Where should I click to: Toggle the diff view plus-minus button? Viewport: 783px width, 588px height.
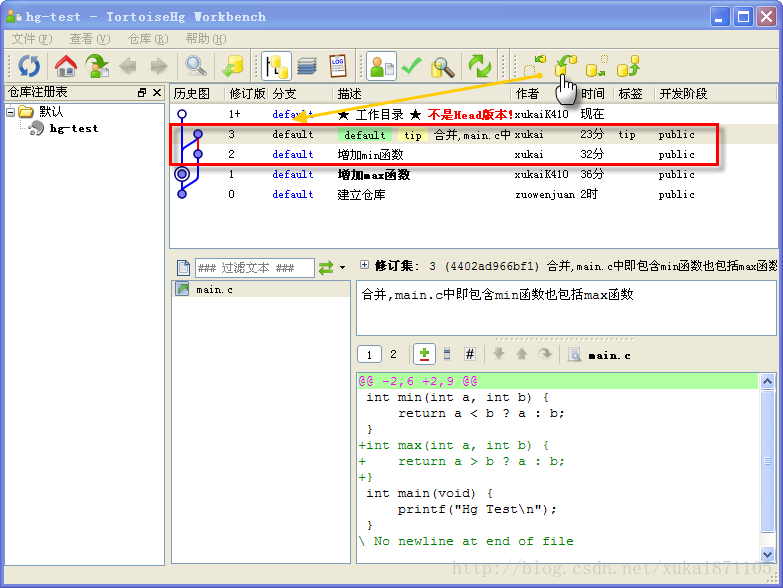point(424,354)
